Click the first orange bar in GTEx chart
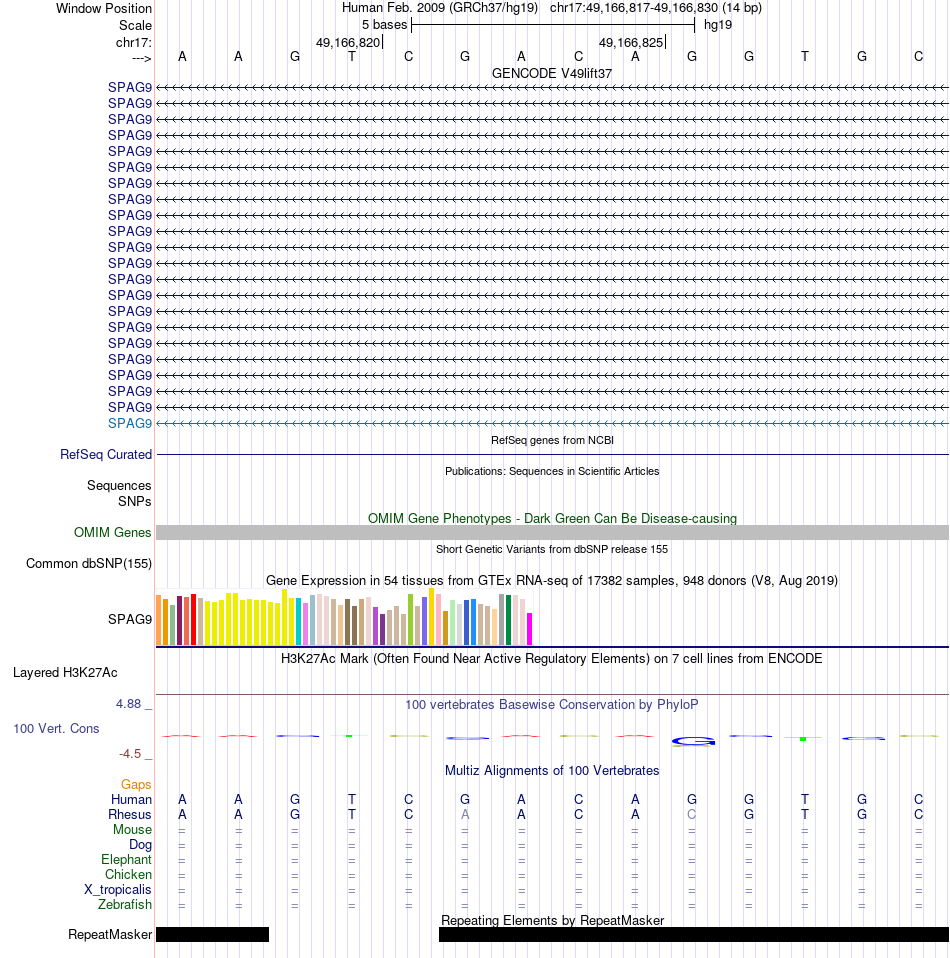 (x=159, y=621)
